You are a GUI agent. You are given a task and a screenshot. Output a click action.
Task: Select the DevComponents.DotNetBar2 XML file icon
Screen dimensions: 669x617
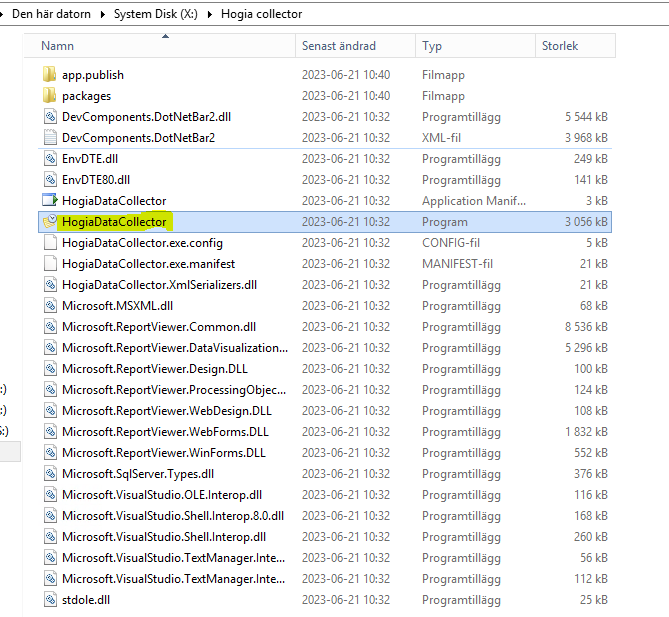[x=51, y=138]
